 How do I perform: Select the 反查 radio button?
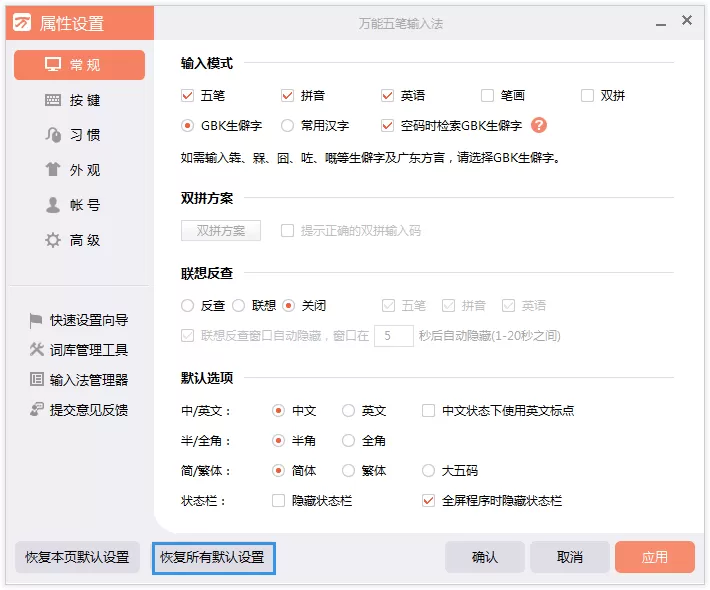(x=187, y=306)
